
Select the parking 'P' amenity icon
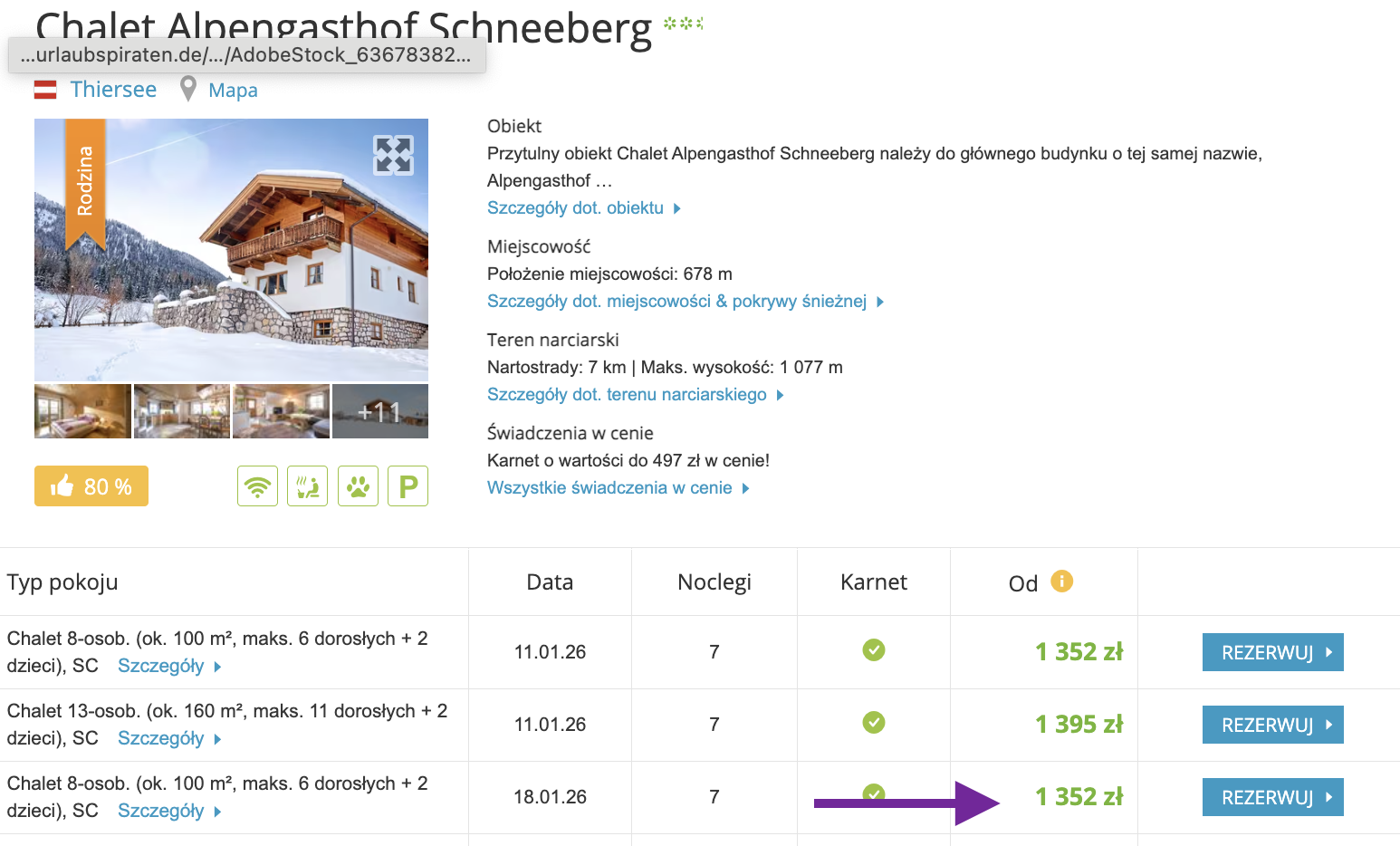(408, 485)
